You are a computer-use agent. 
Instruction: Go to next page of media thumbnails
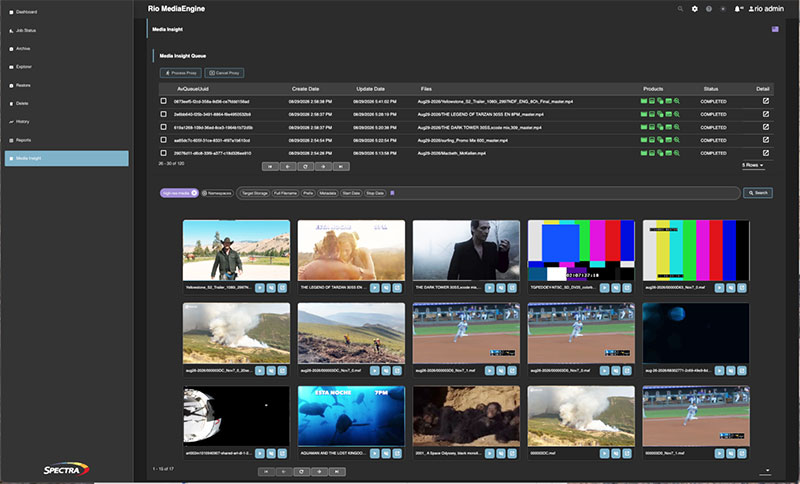point(319,472)
